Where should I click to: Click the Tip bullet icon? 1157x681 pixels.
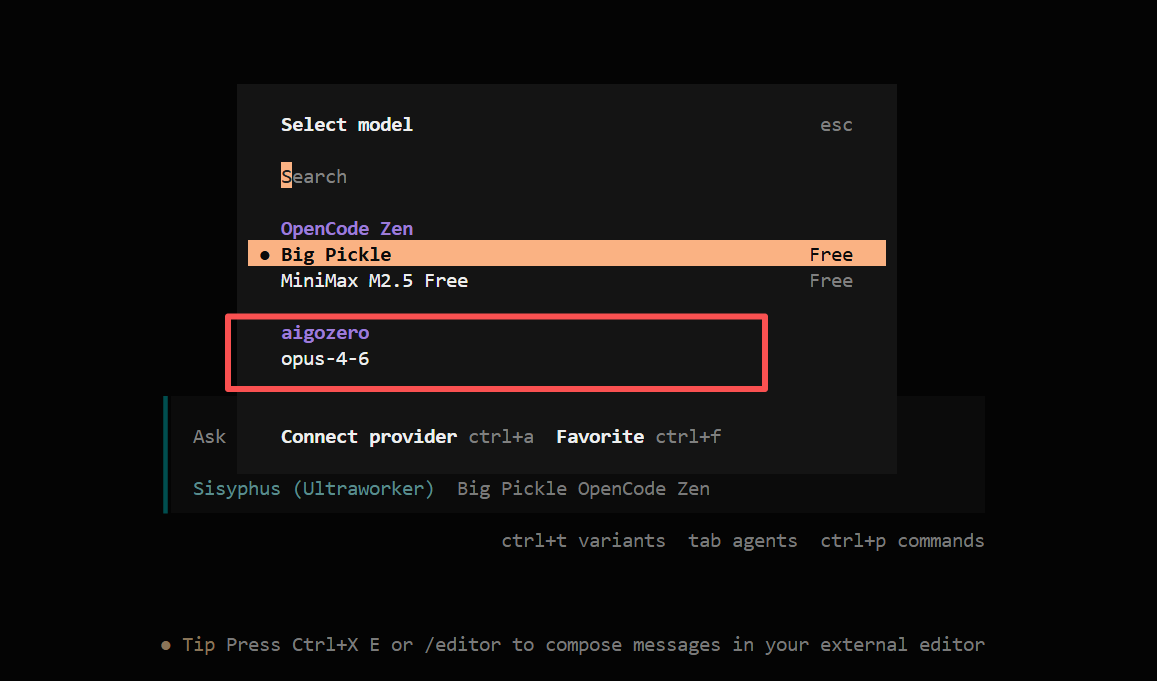click(166, 645)
